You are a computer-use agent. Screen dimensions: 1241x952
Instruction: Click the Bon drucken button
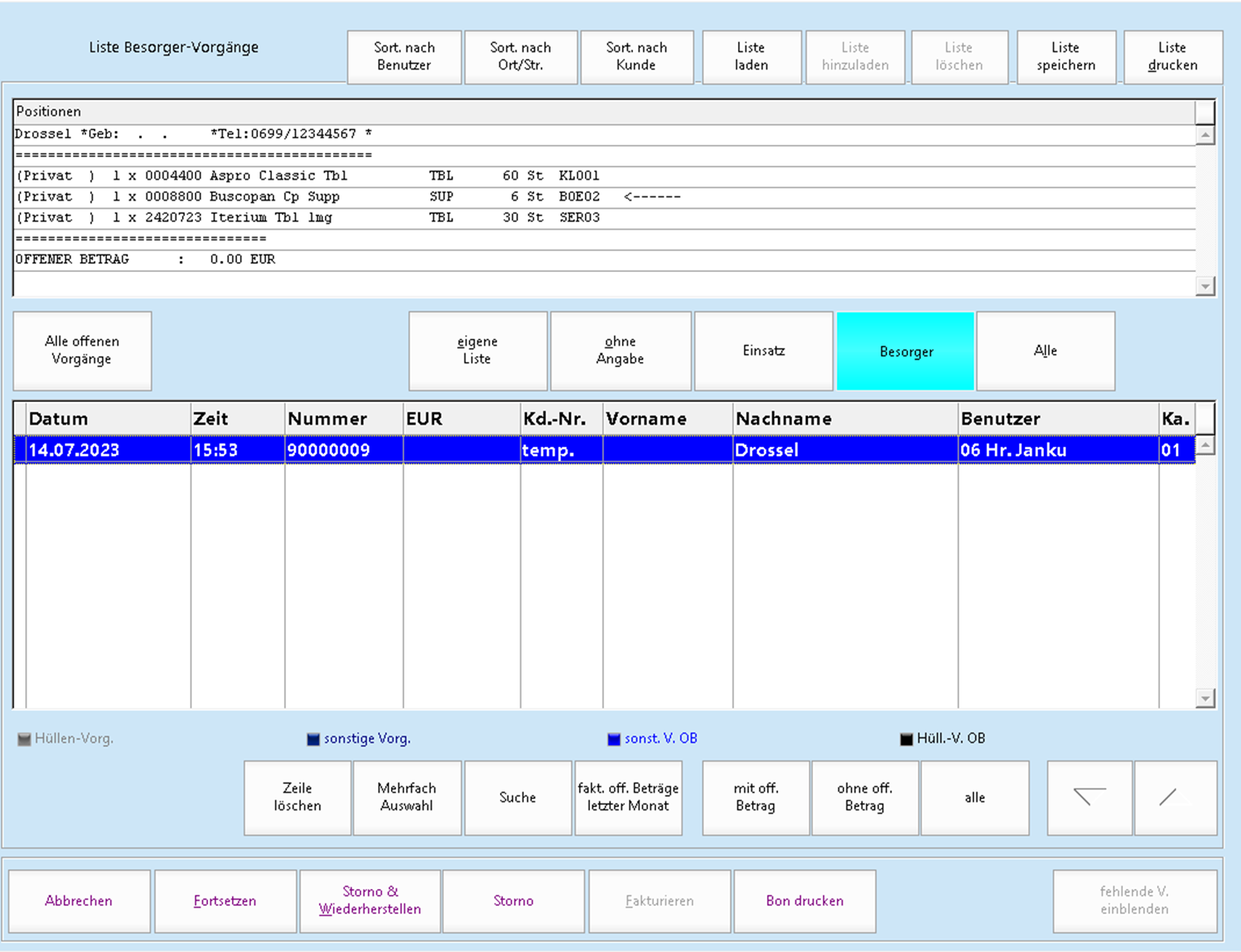coord(805,901)
